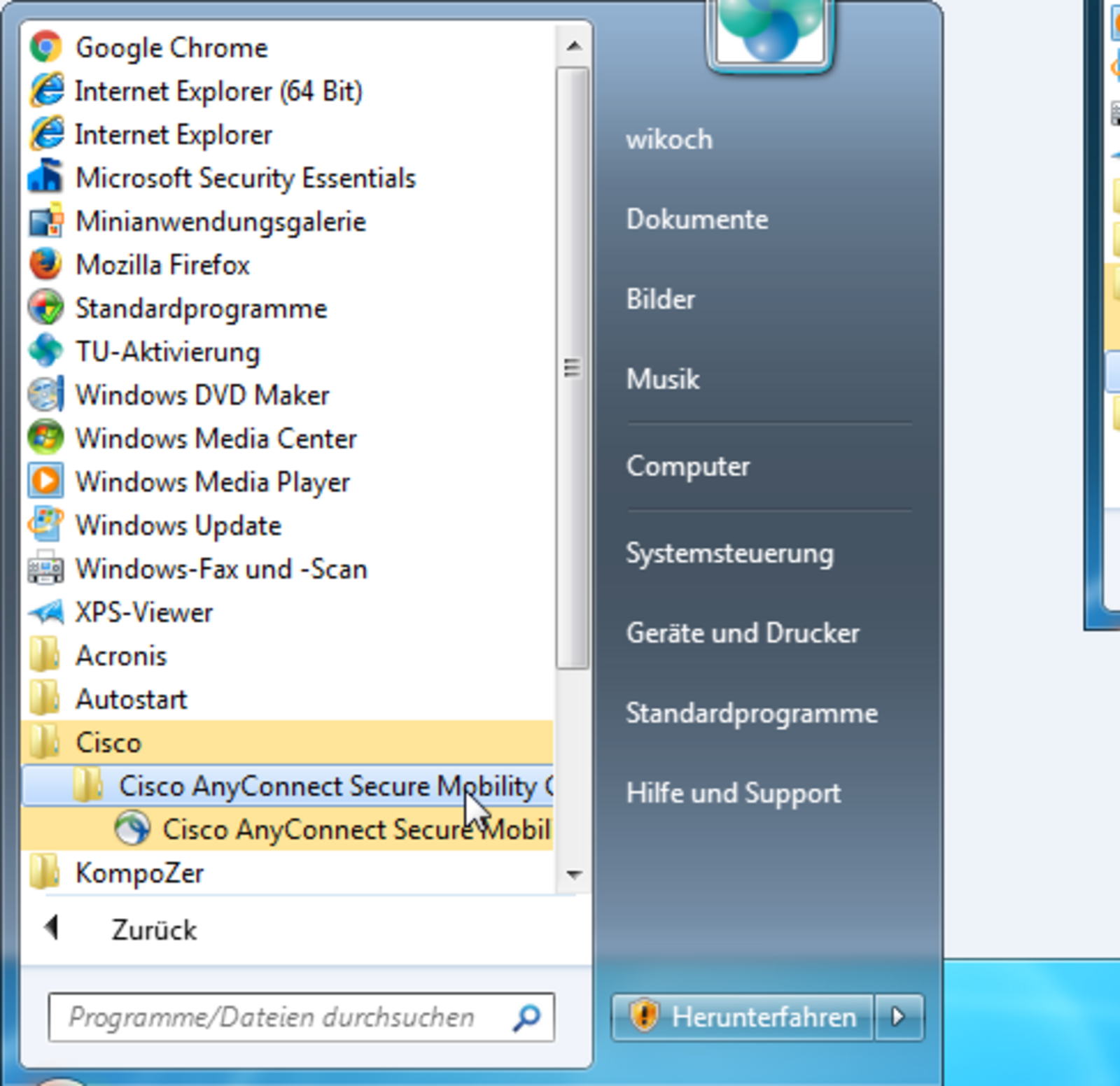Go back with Zurück
The image size is (1120, 1086).
pos(154,930)
